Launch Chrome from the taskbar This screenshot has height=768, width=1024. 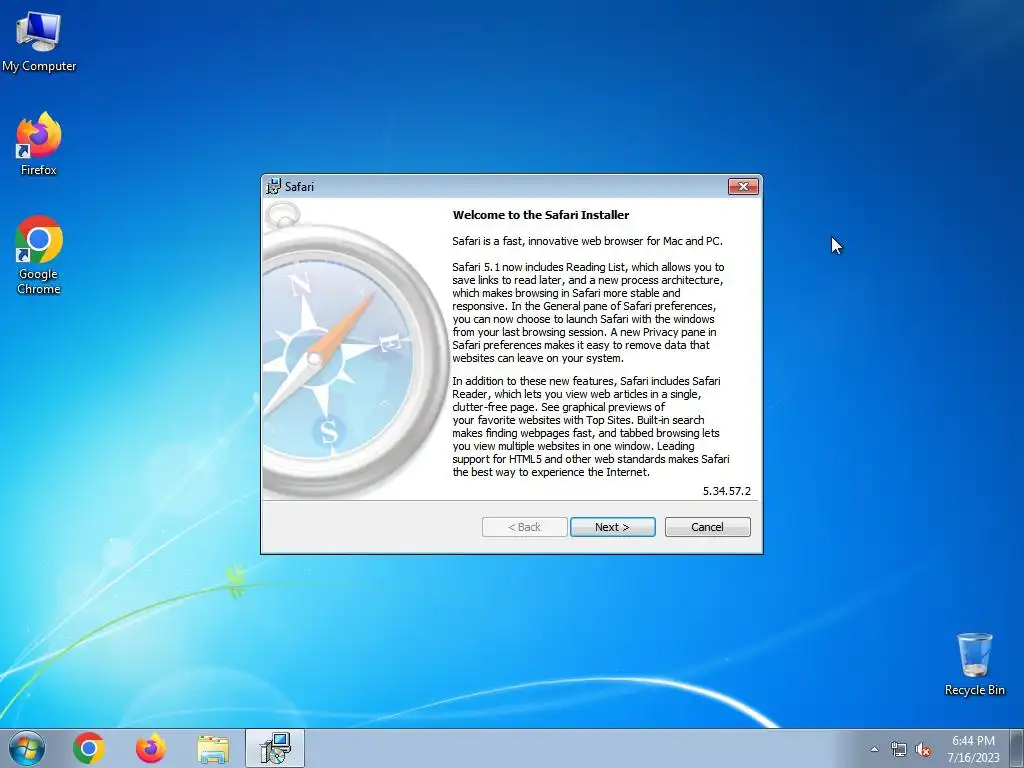point(89,748)
